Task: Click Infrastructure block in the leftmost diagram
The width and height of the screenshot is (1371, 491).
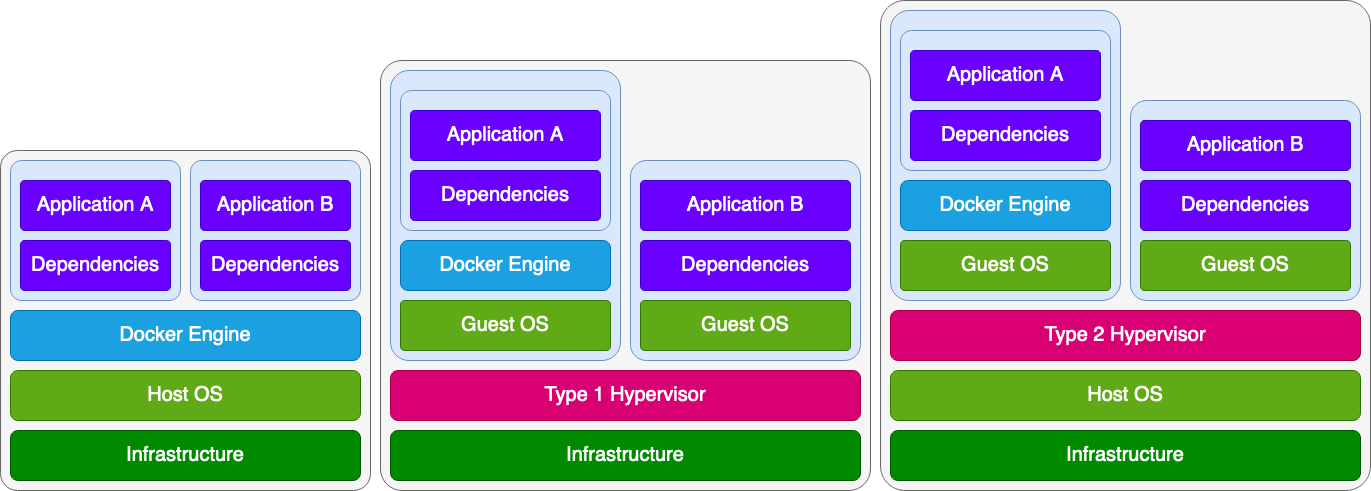Action: [185, 455]
